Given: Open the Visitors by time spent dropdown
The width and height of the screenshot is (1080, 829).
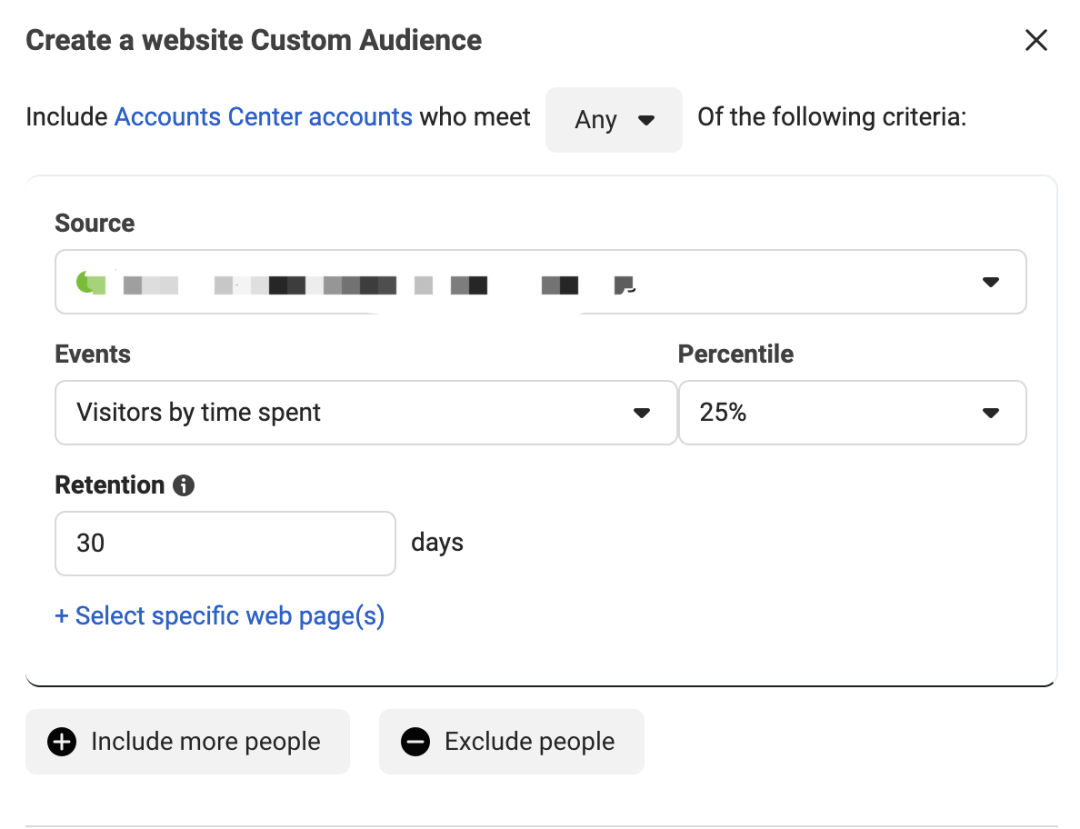Looking at the screenshot, I should pos(365,412).
